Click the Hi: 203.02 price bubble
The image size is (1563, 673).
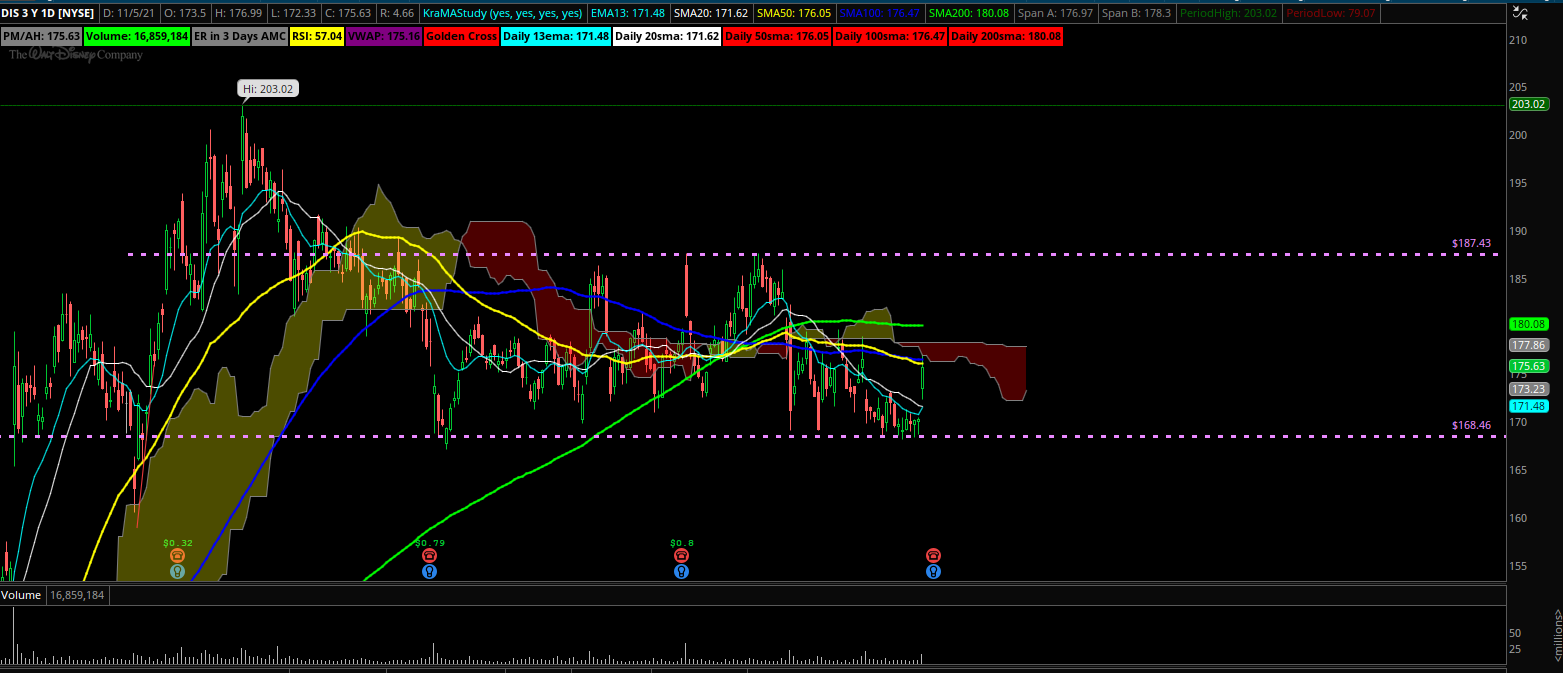click(x=268, y=89)
